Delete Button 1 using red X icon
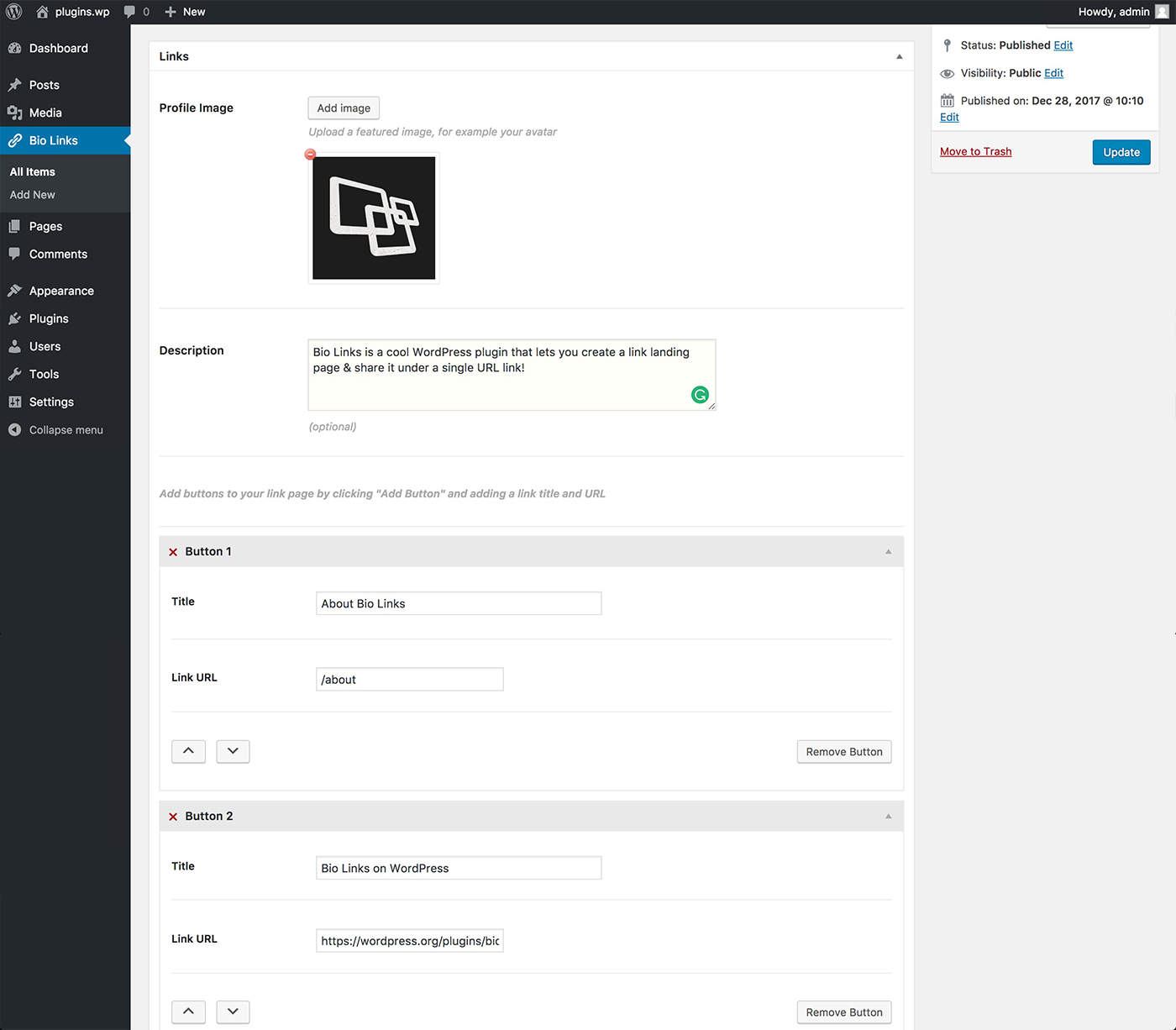 (173, 552)
